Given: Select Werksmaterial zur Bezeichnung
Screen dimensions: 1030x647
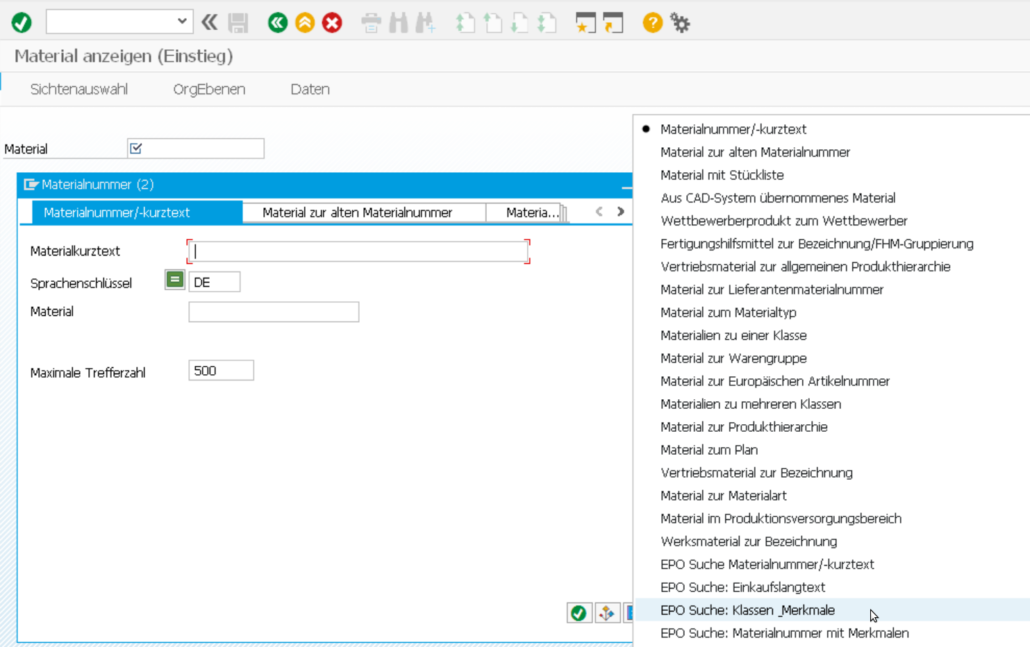Looking at the screenshot, I should [x=748, y=542].
